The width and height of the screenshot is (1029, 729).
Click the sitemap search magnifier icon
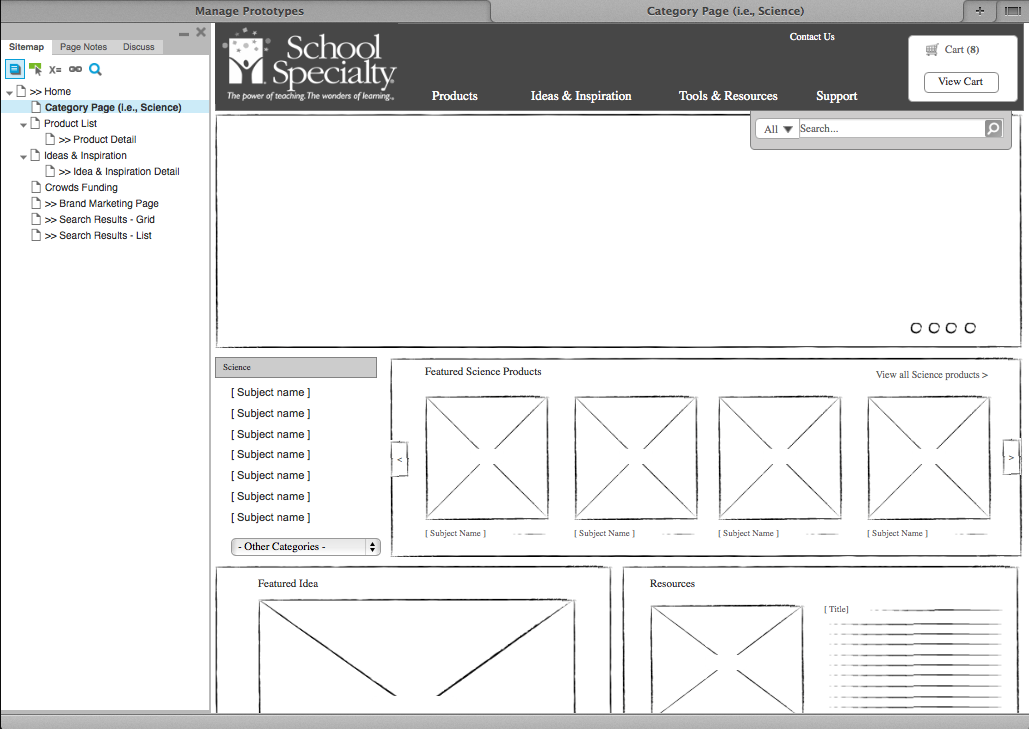pyautogui.click(x=96, y=69)
